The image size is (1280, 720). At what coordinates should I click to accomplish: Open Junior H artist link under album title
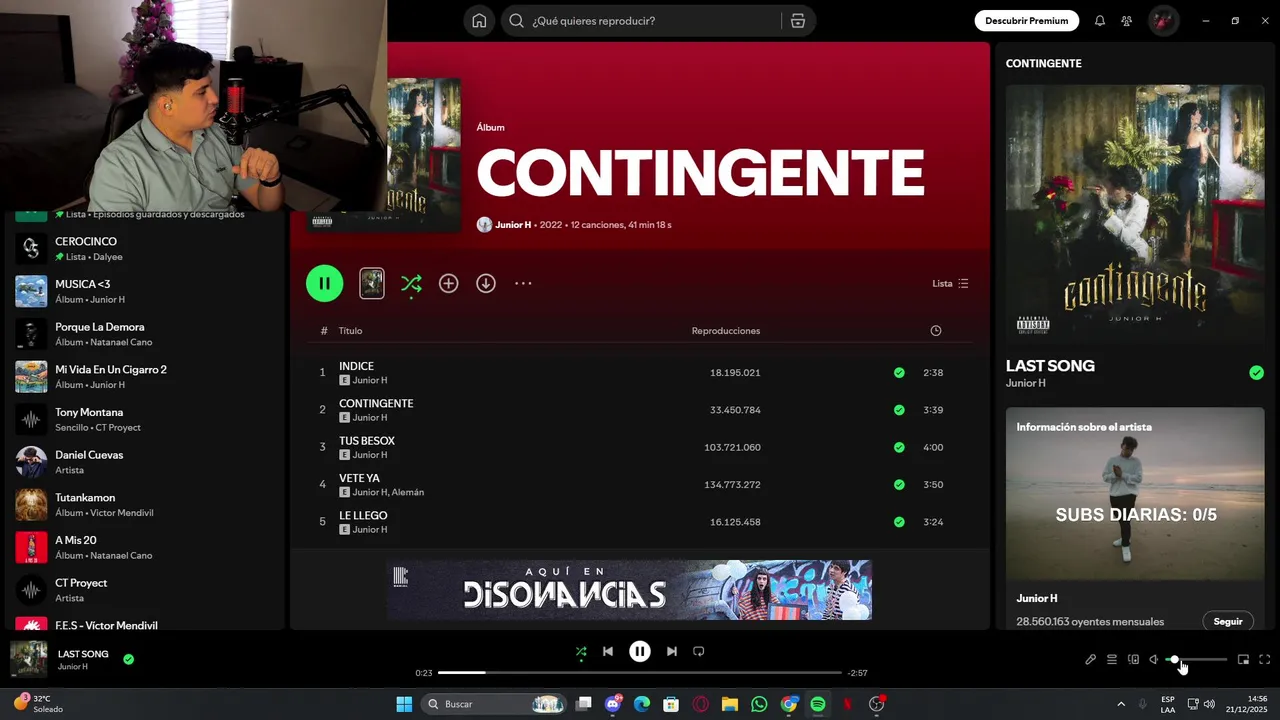[x=513, y=225]
